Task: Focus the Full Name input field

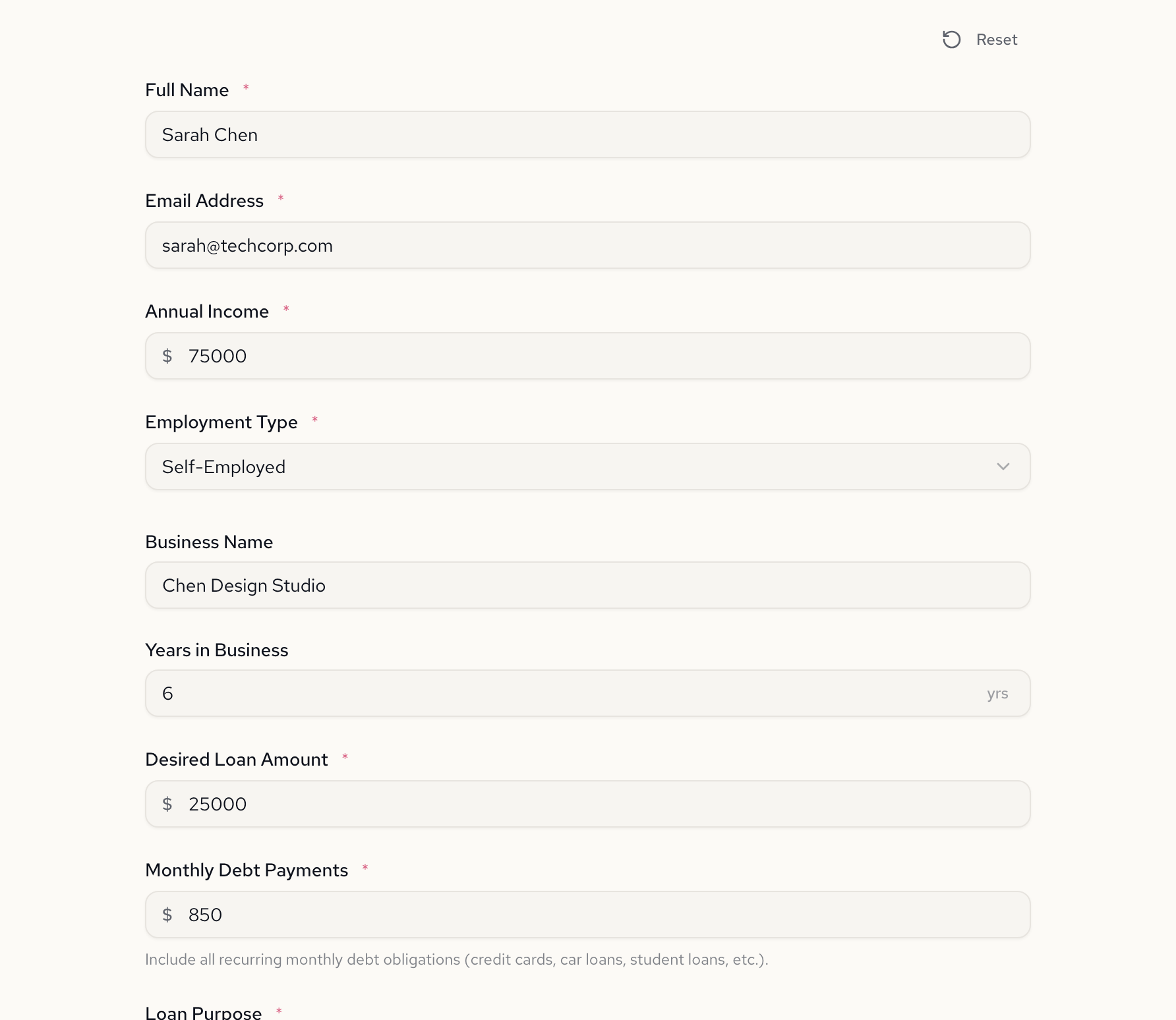Action: click(587, 134)
